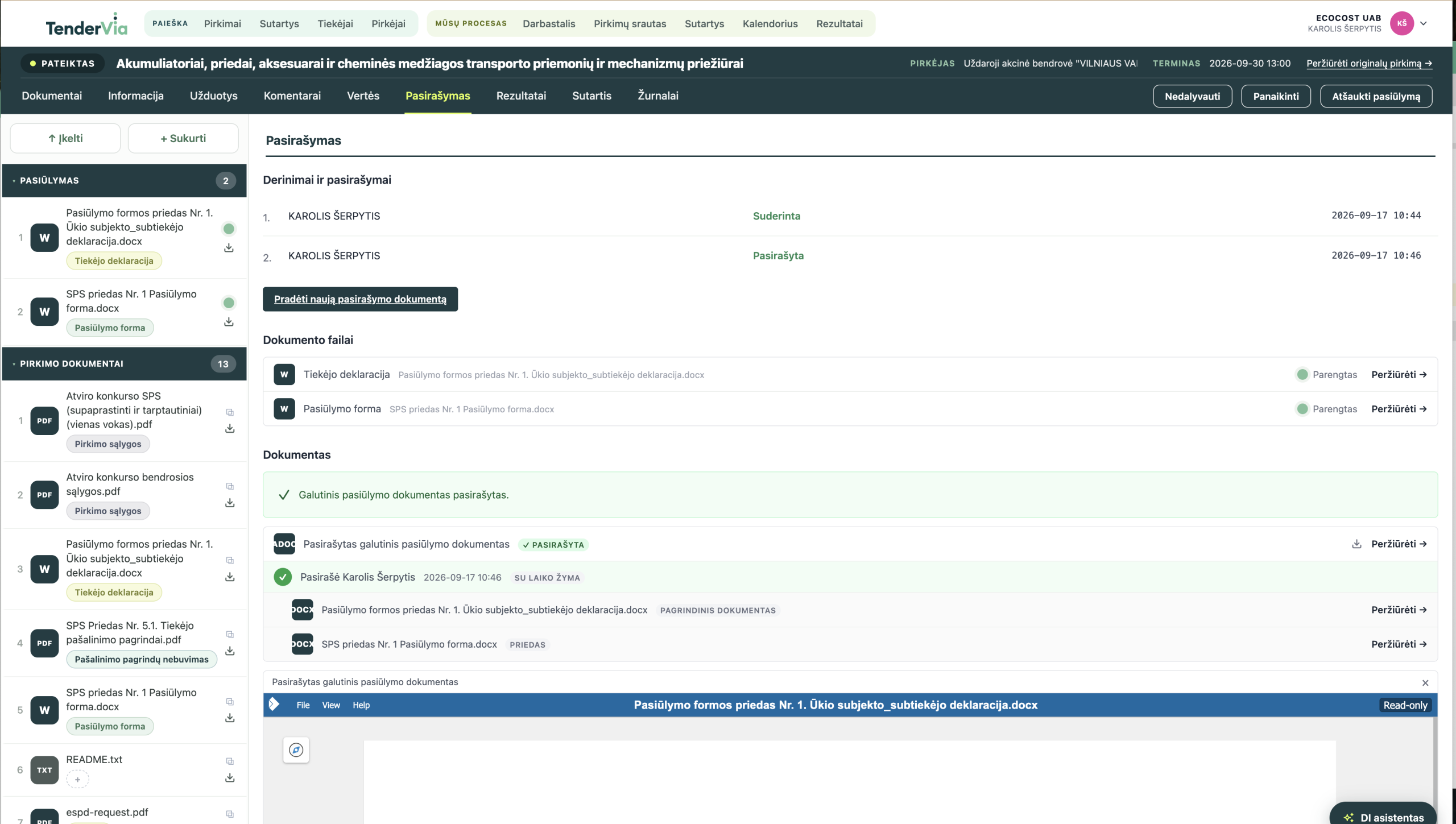This screenshot has height=824, width=1456.
Task: Download the README.txt file
Action: click(x=230, y=777)
